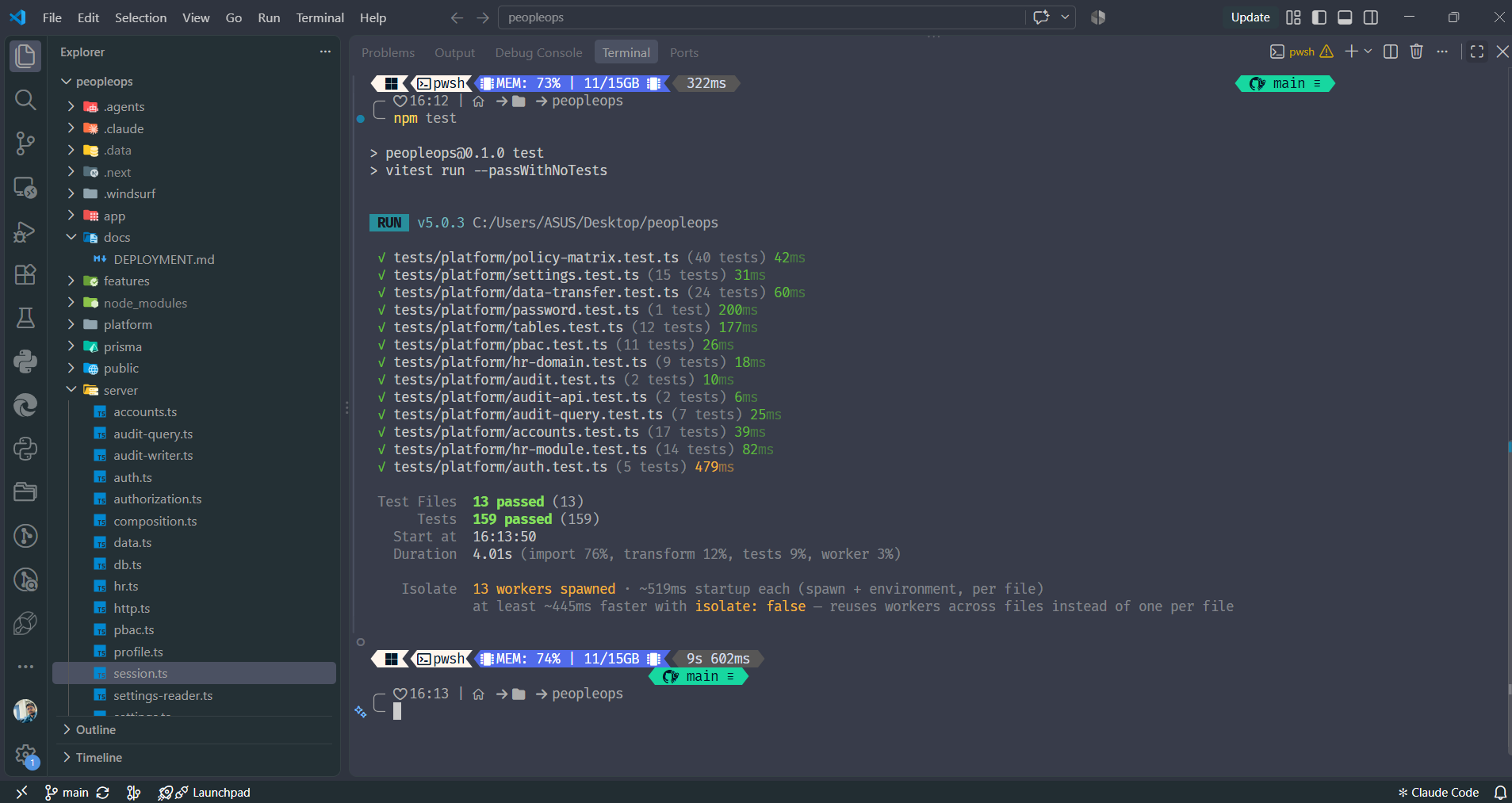The image size is (1512, 803).
Task: Open the Terminal menu
Action: click(320, 17)
